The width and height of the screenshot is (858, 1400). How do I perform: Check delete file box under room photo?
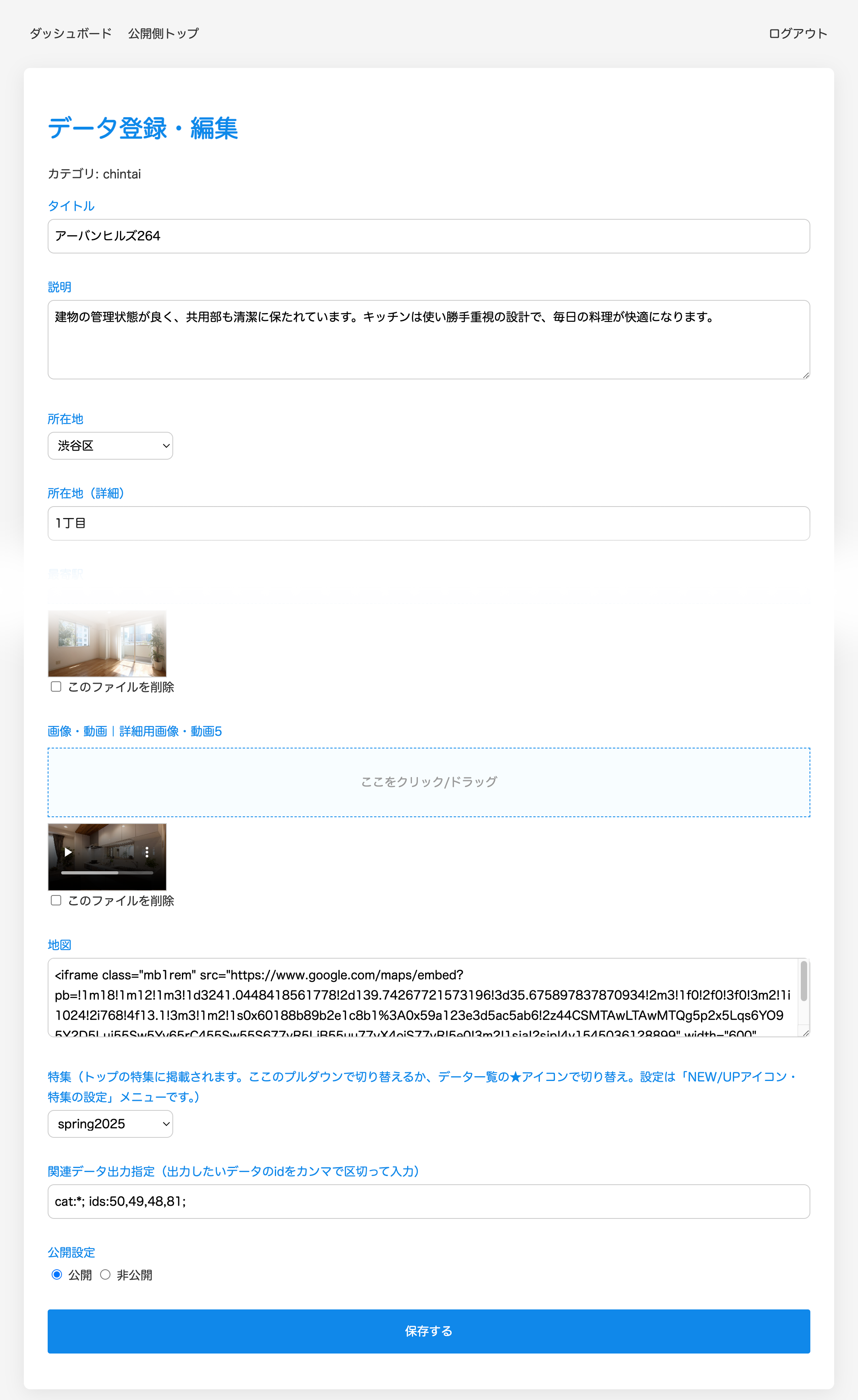click(x=56, y=686)
